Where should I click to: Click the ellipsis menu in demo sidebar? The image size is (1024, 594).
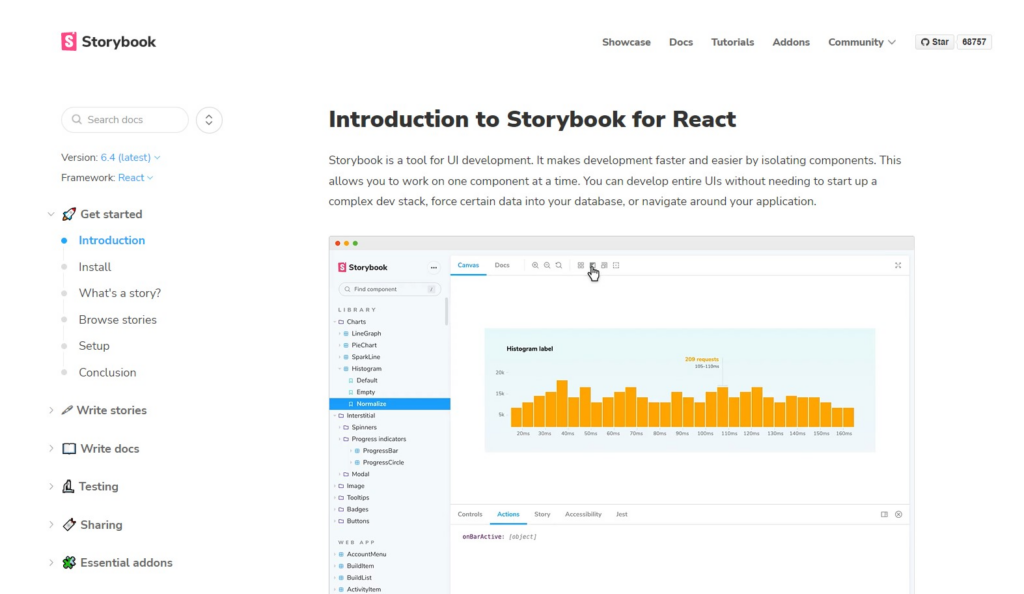pyautogui.click(x=434, y=267)
